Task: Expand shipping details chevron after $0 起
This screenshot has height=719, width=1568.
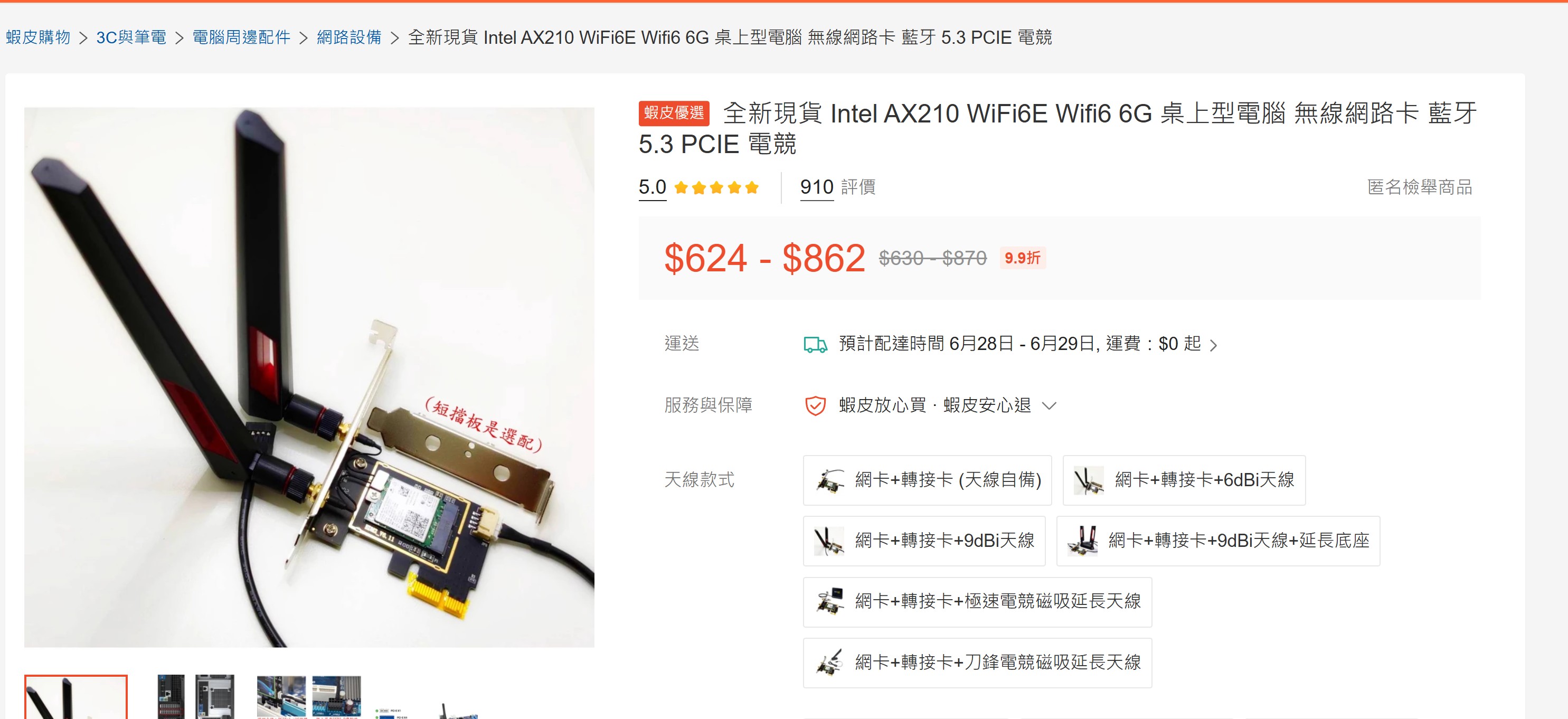Action: pos(1214,345)
